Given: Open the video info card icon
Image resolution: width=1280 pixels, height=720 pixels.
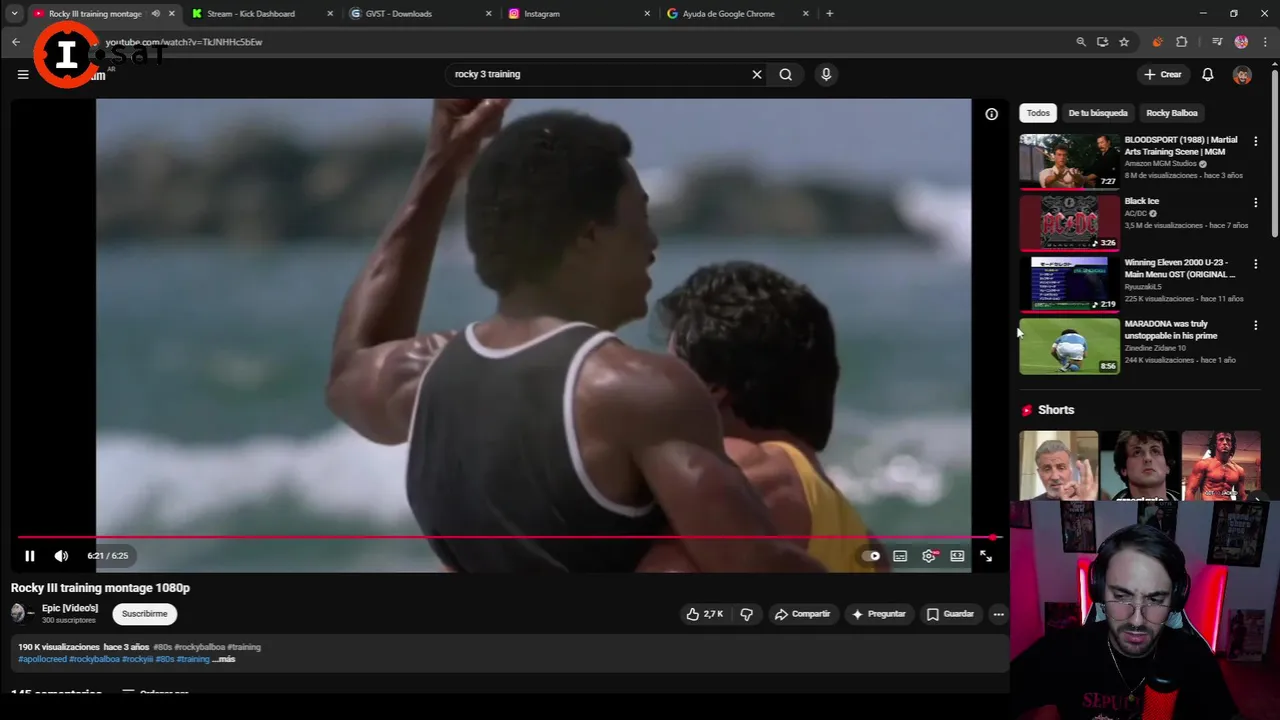Looking at the screenshot, I should click(991, 114).
